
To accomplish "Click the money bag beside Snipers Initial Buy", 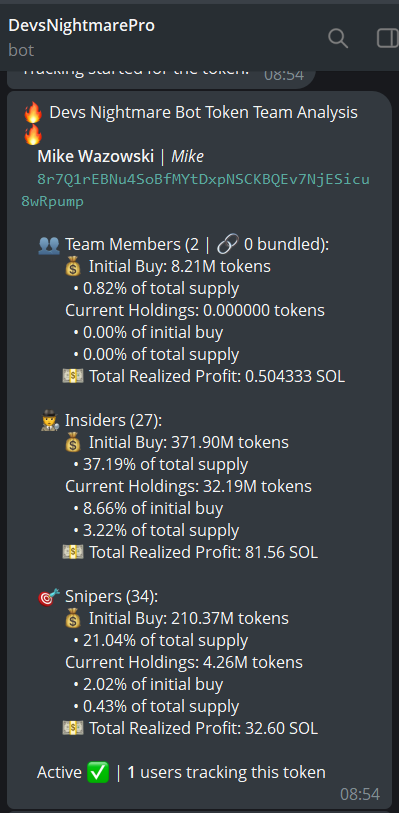I will pyautogui.click(x=74, y=619).
